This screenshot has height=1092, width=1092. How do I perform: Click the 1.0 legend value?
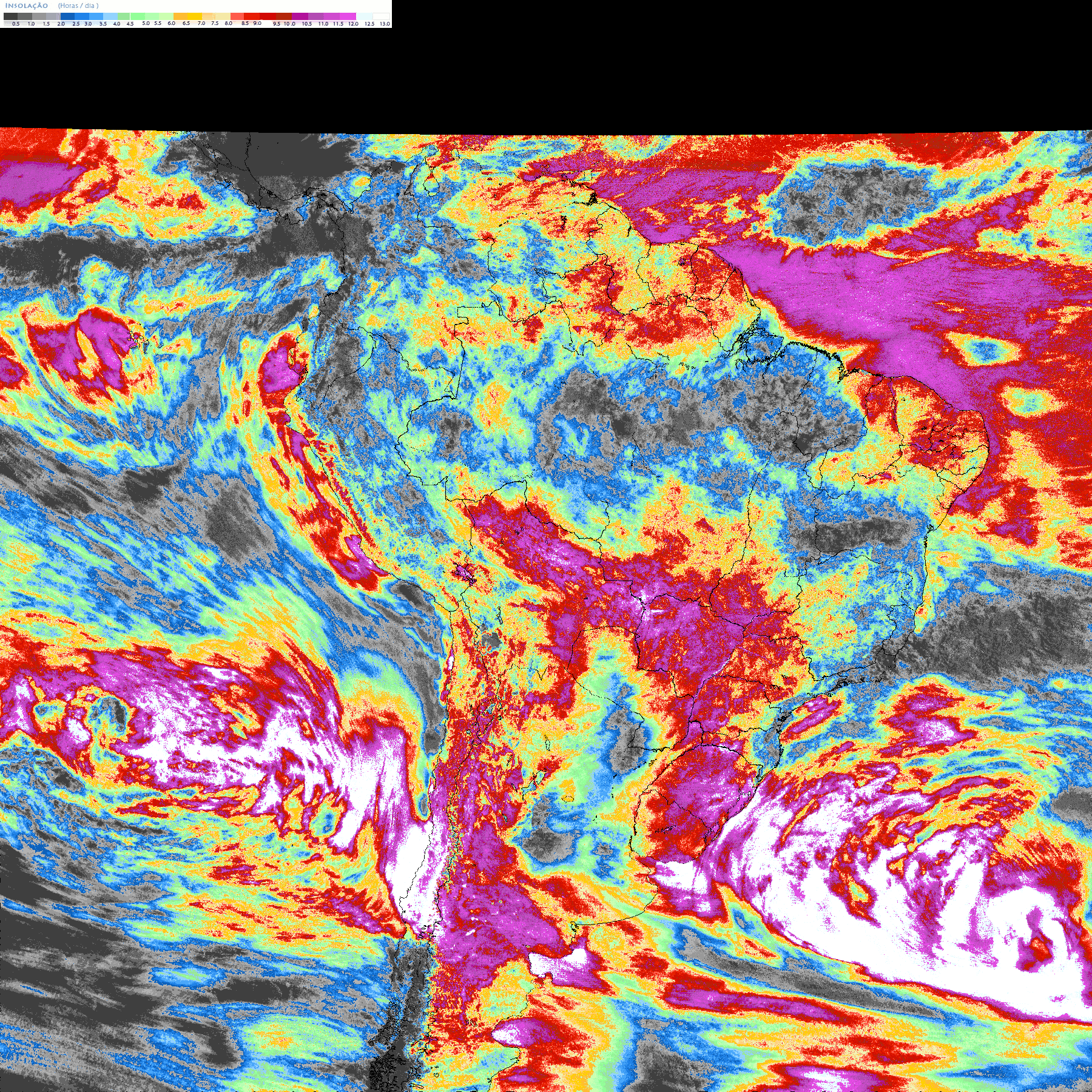[31, 24]
